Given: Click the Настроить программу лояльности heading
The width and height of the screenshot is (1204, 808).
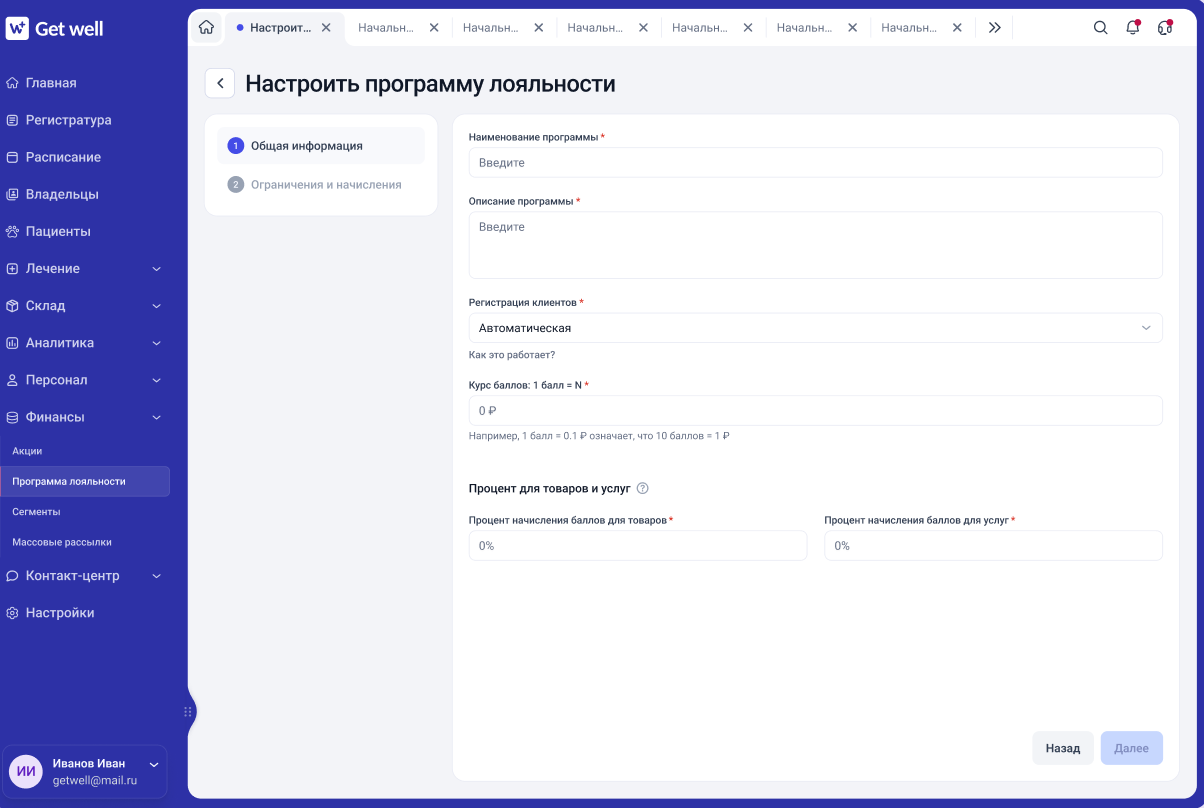Looking at the screenshot, I should (430, 84).
